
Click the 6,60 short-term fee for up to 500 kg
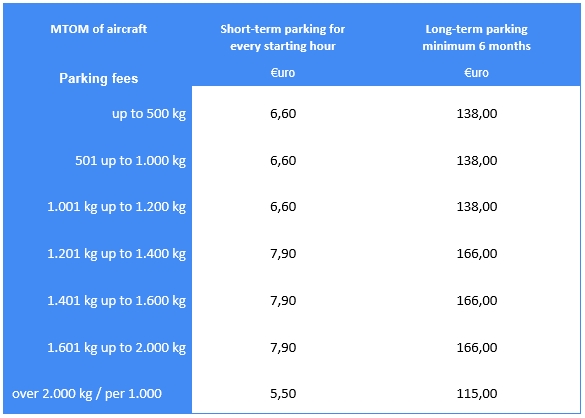click(x=283, y=113)
